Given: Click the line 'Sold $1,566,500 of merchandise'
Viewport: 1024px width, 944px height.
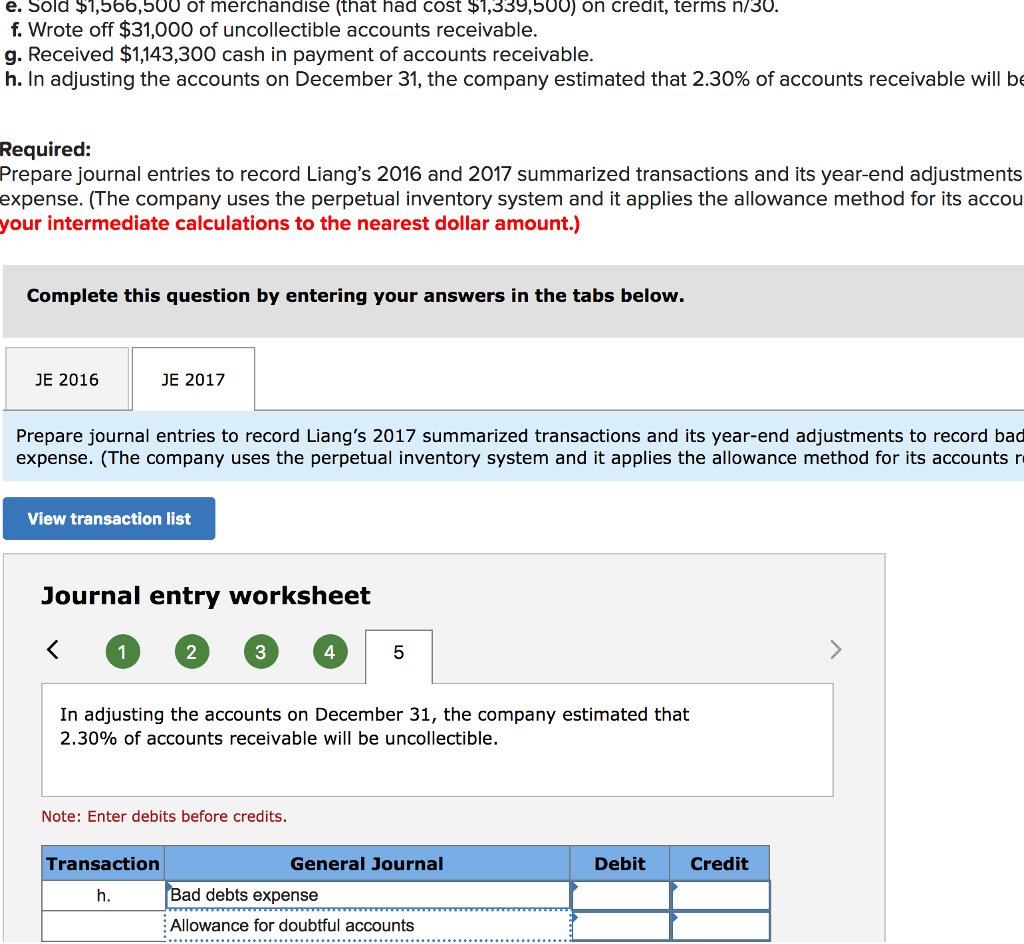Looking at the screenshot, I should click(392, 7).
